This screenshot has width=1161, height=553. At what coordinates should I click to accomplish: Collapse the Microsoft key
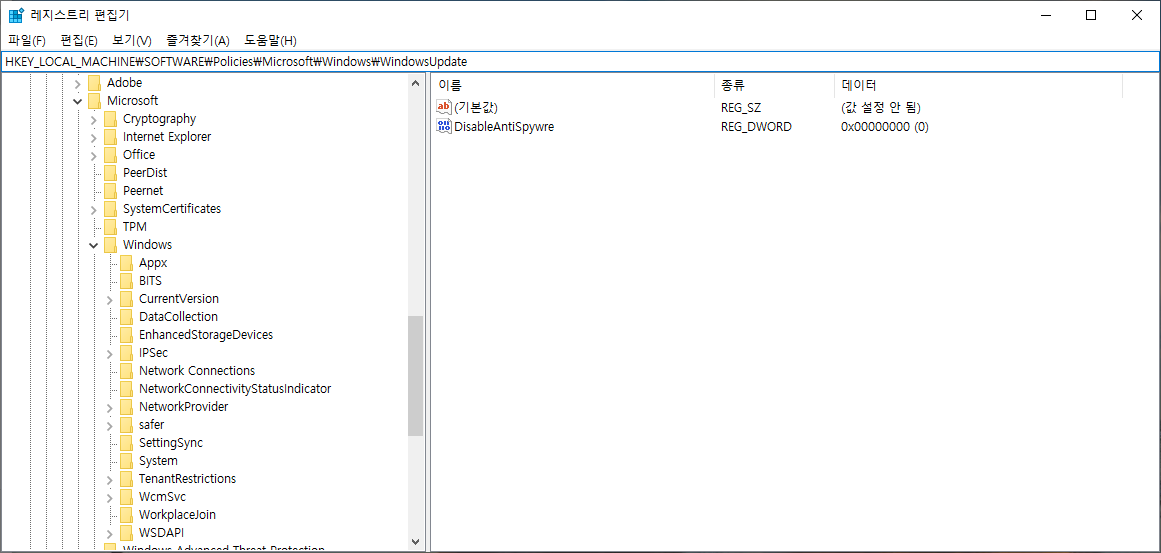77,101
